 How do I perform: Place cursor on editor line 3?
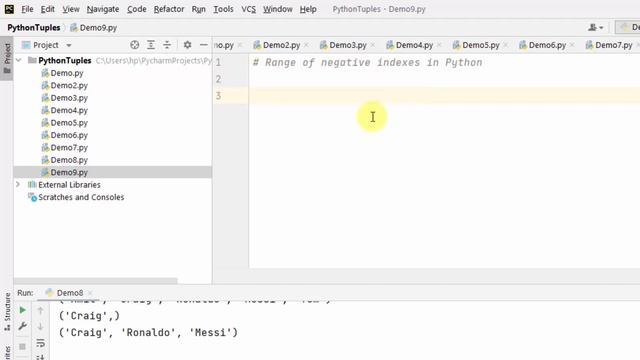(444, 96)
